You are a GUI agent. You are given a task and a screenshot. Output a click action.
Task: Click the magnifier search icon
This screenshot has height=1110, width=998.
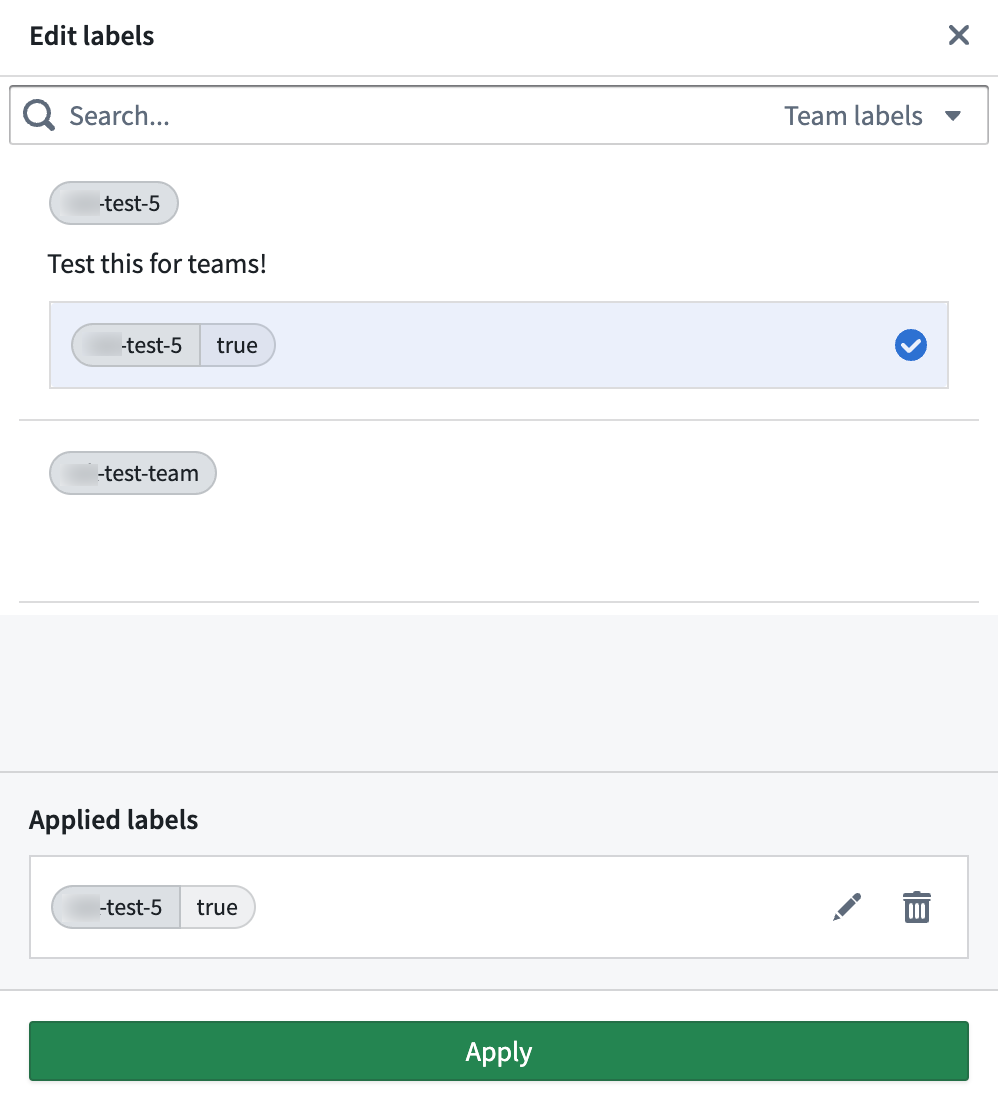38,115
